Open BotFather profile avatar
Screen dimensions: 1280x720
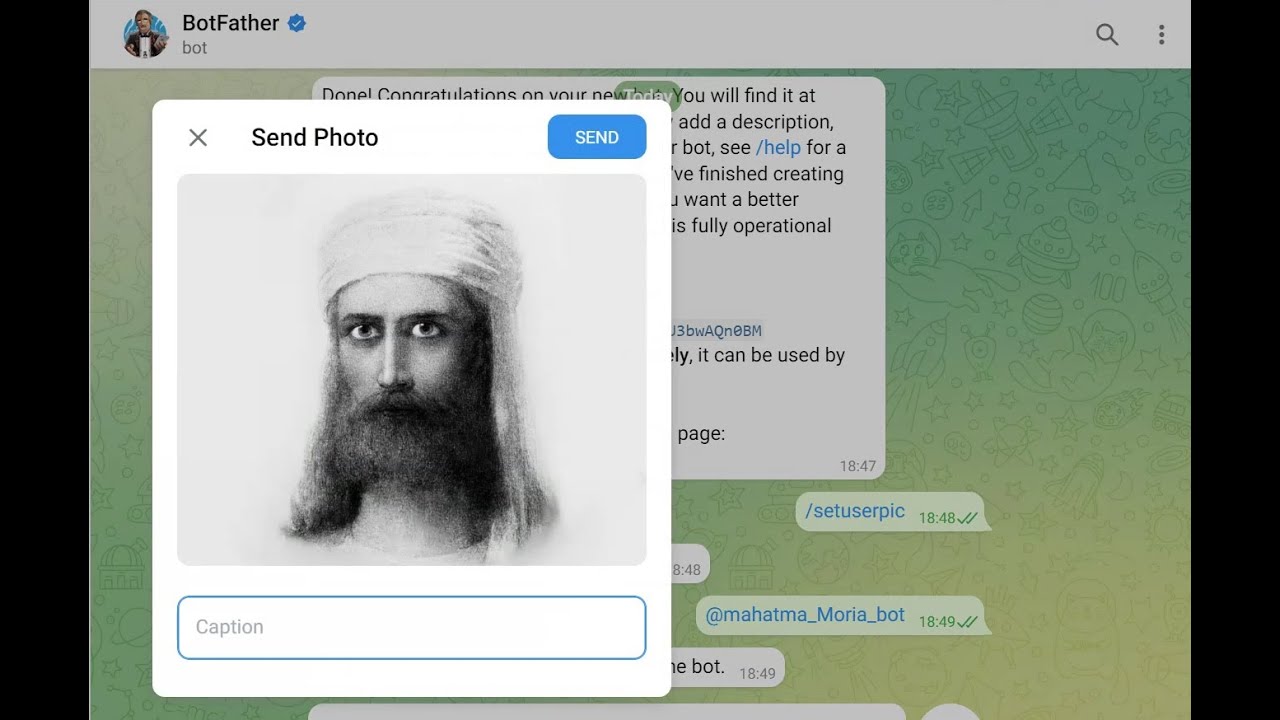(145, 35)
